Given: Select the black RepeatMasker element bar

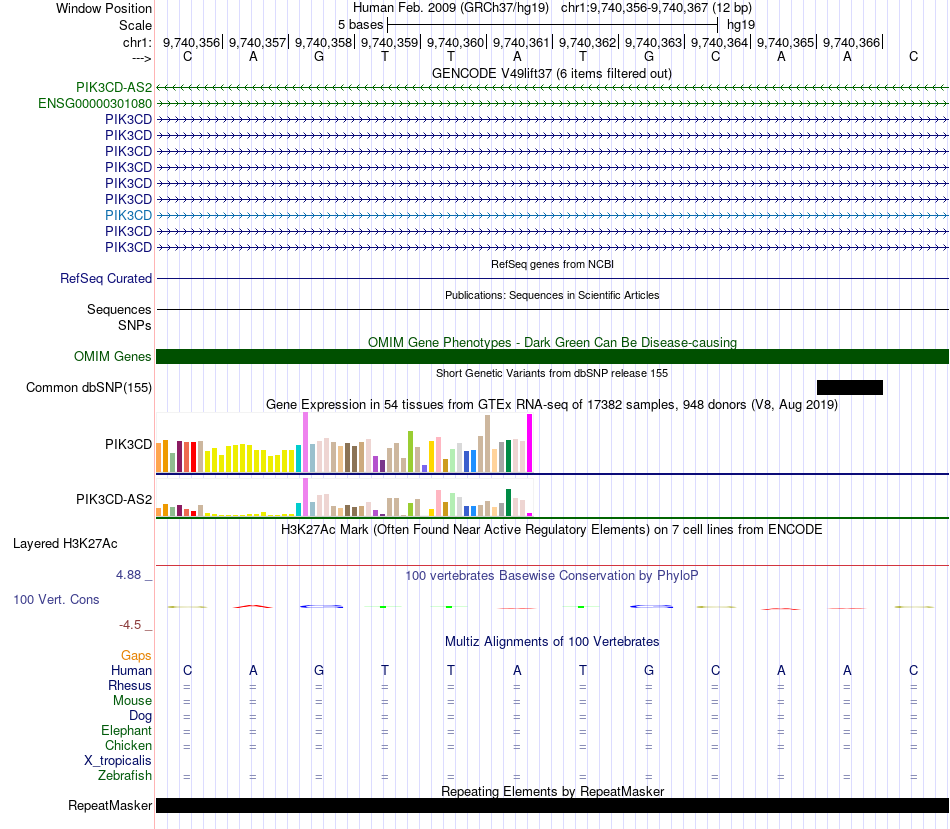Looking at the screenshot, I should (x=552, y=805).
